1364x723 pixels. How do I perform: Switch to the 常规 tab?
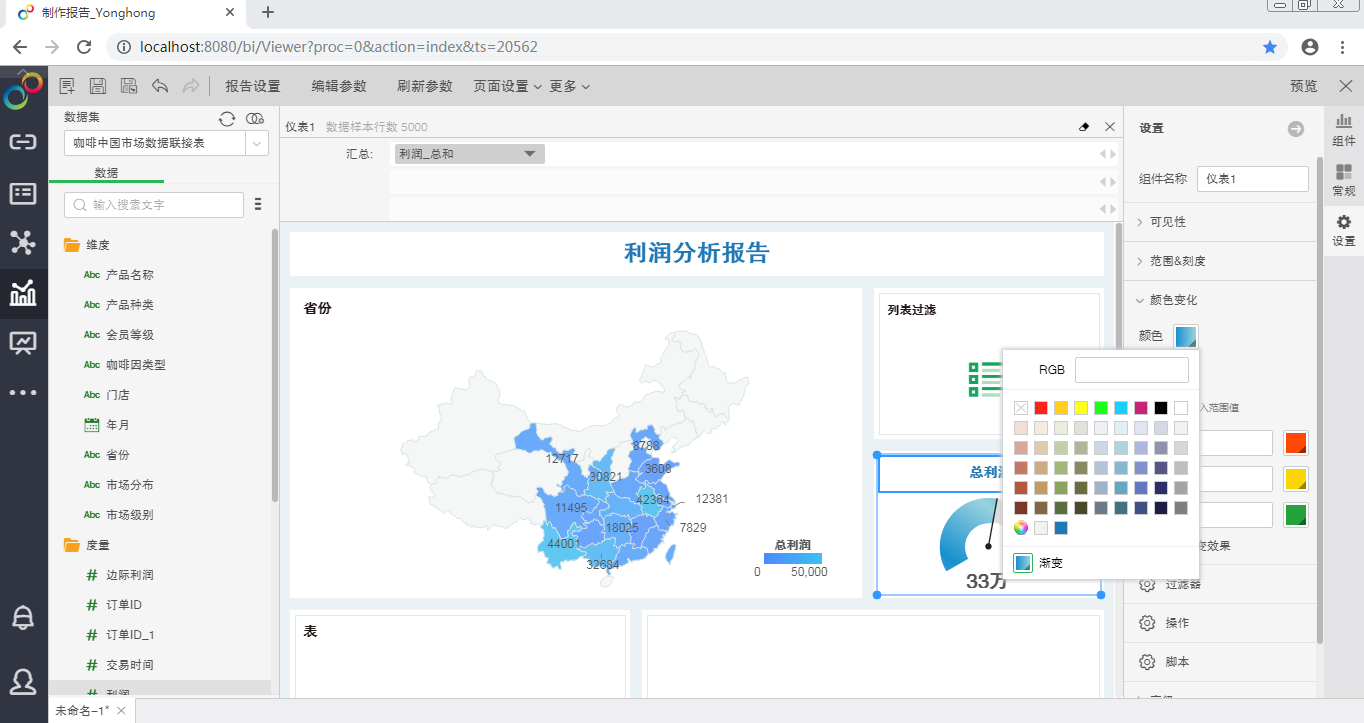(x=1344, y=180)
